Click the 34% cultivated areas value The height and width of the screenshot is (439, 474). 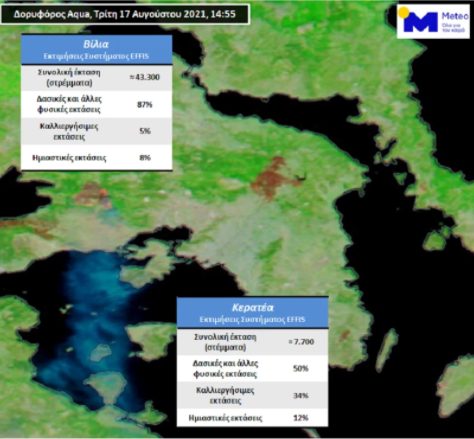301,396
